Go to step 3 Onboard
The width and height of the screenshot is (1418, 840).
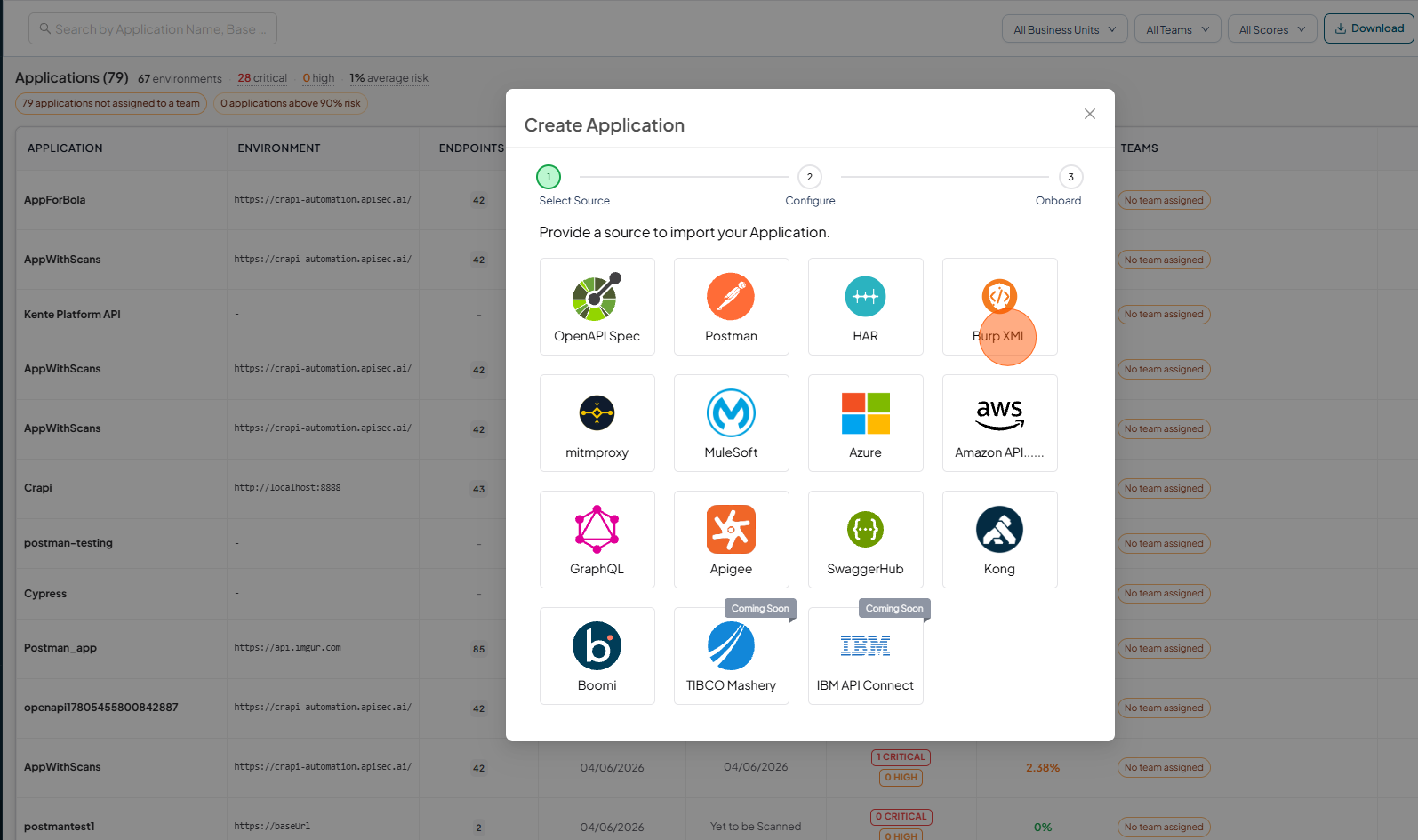(1071, 177)
